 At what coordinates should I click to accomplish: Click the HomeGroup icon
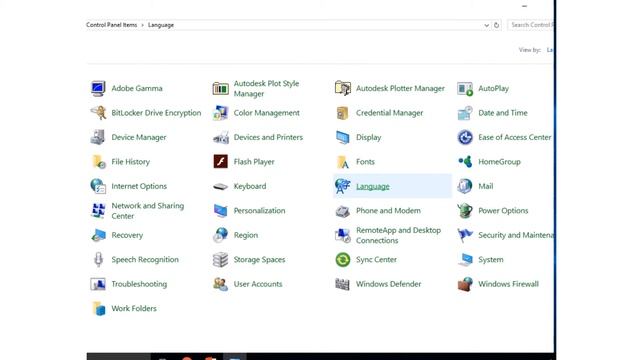click(x=465, y=162)
